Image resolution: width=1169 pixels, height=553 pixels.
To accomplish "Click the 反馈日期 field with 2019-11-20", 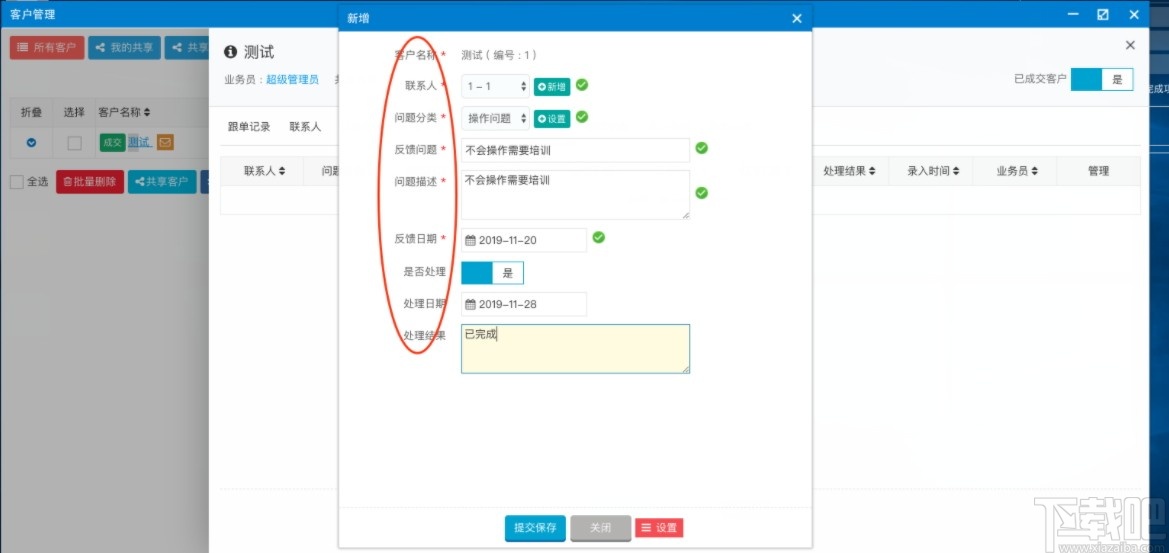I will 524,240.
